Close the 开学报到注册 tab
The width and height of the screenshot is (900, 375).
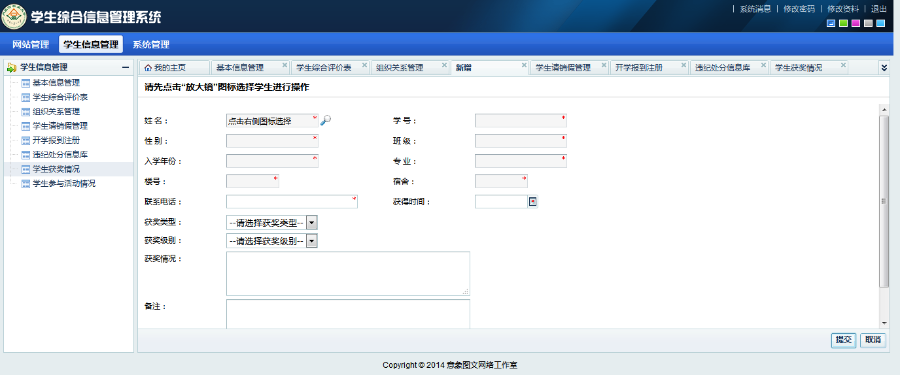pos(684,65)
